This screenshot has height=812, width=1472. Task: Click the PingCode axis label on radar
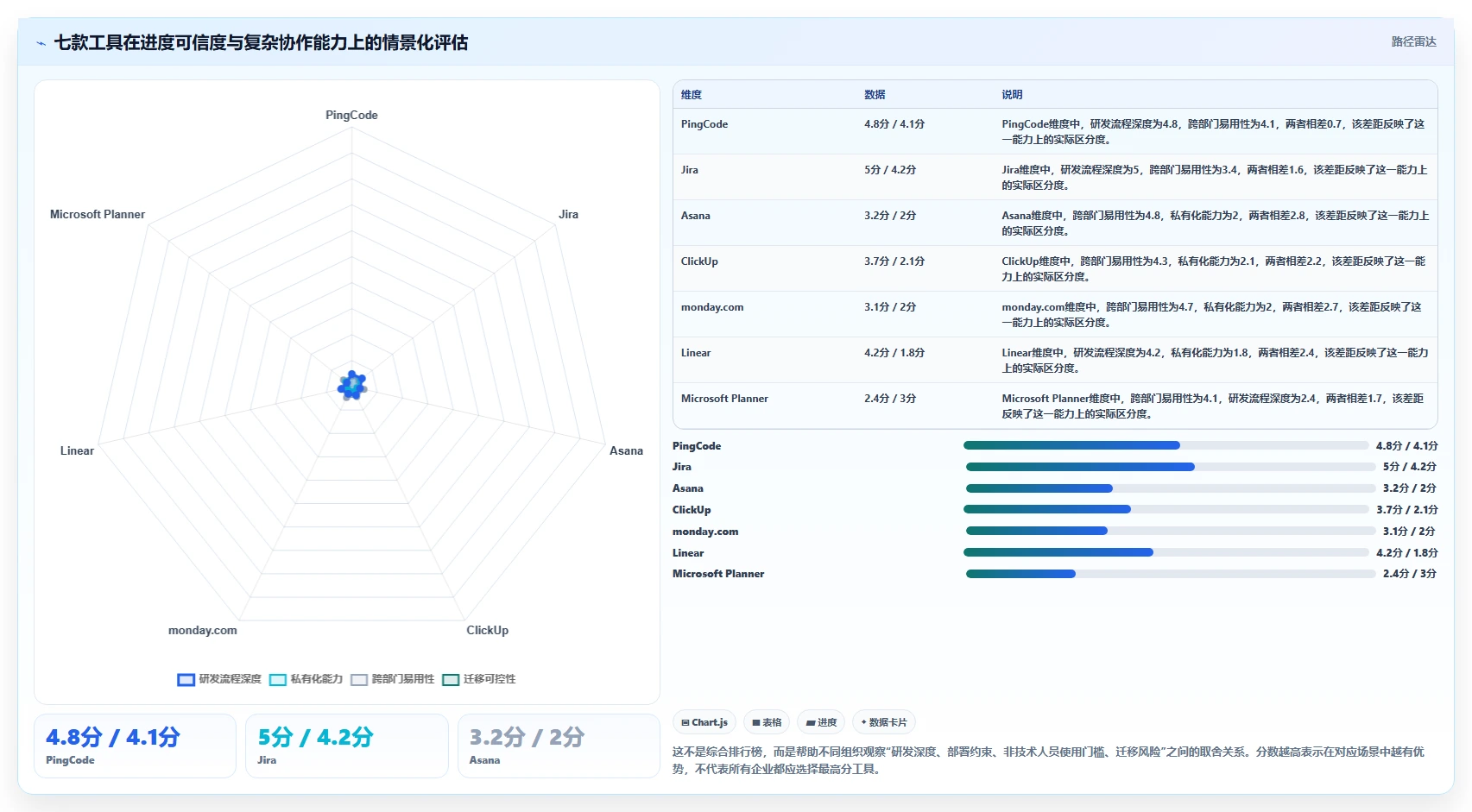pyautogui.click(x=351, y=115)
